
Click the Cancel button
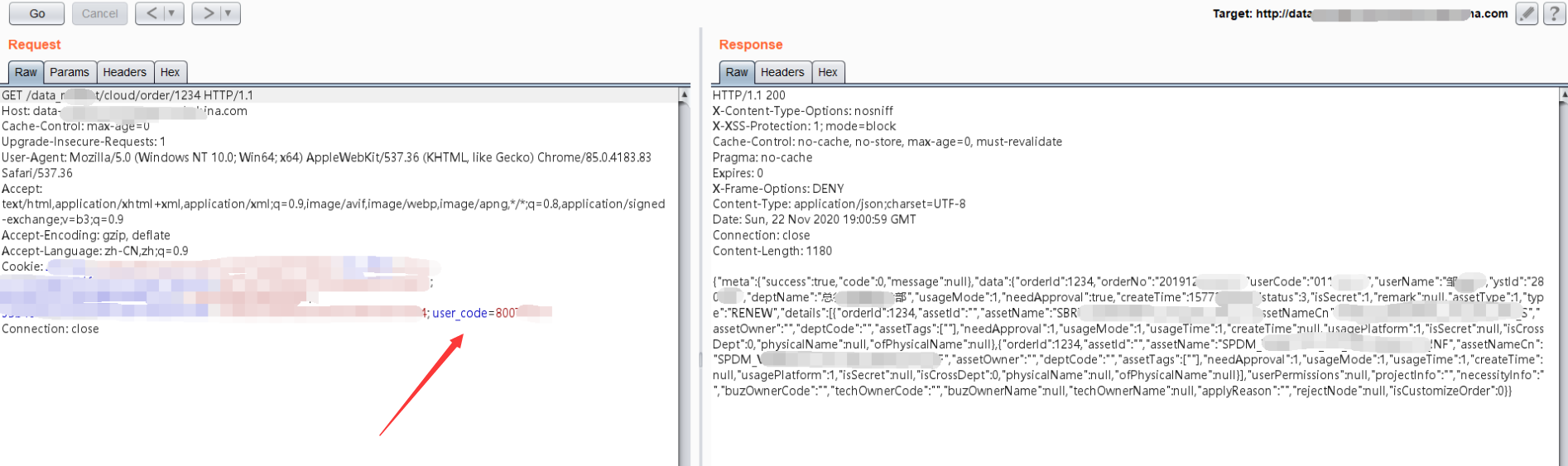pyautogui.click(x=100, y=13)
